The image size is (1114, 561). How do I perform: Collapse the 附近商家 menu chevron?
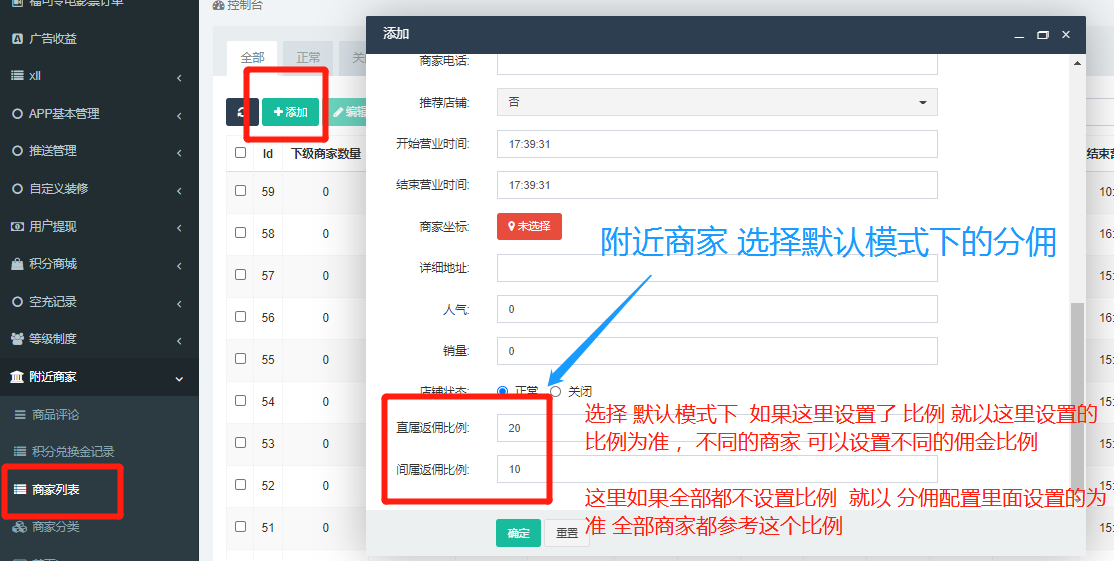[179, 378]
